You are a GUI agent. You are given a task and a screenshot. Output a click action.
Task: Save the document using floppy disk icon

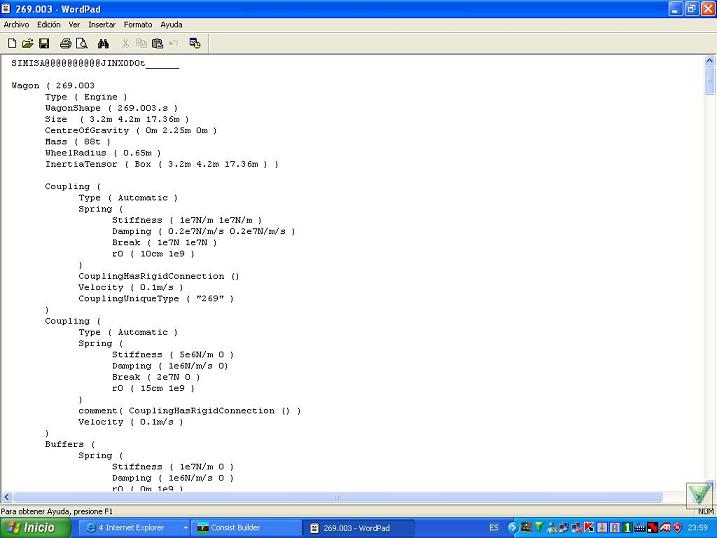44,43
